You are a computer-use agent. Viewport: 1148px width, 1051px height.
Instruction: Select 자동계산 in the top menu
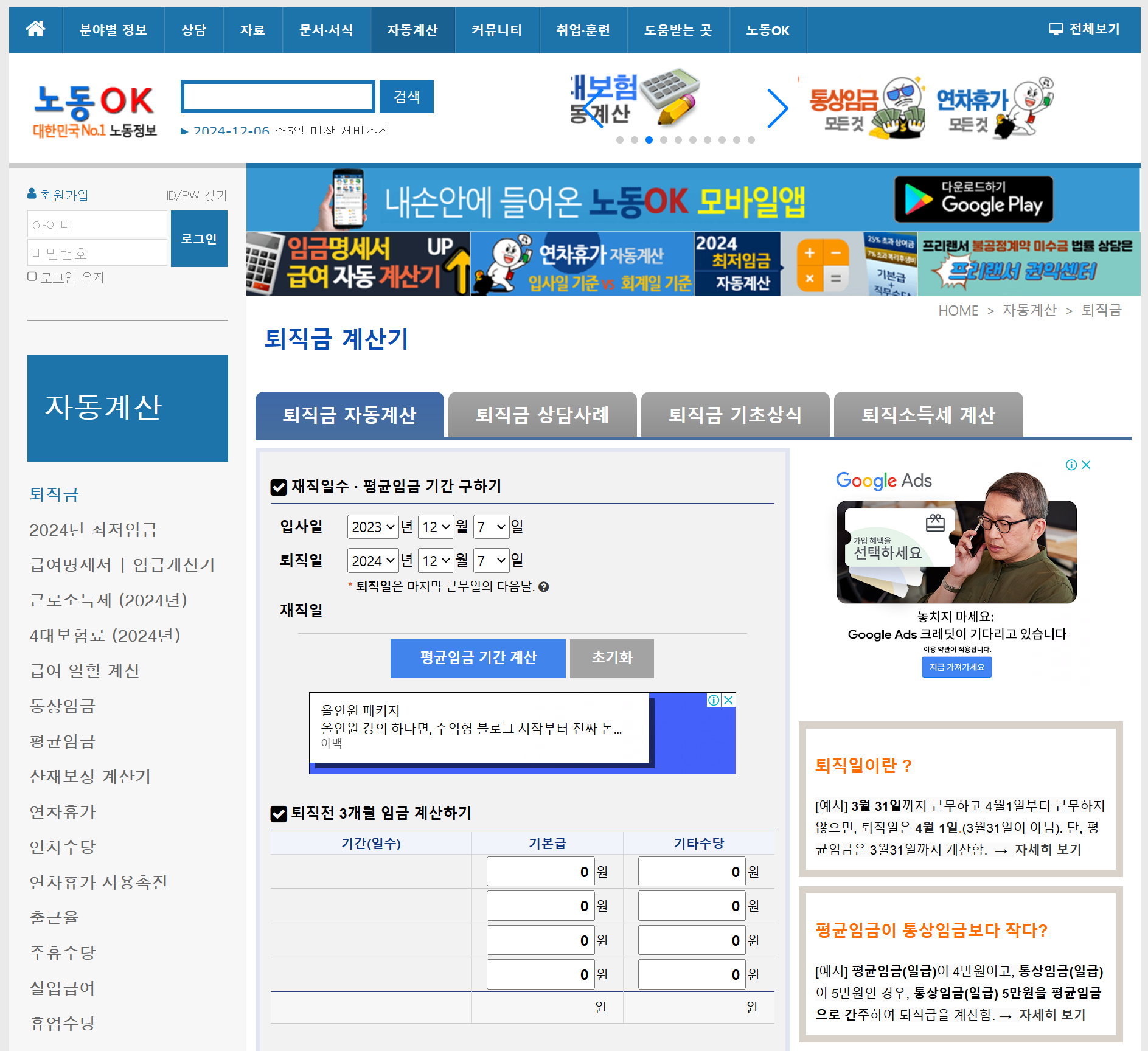coord(412,29)
